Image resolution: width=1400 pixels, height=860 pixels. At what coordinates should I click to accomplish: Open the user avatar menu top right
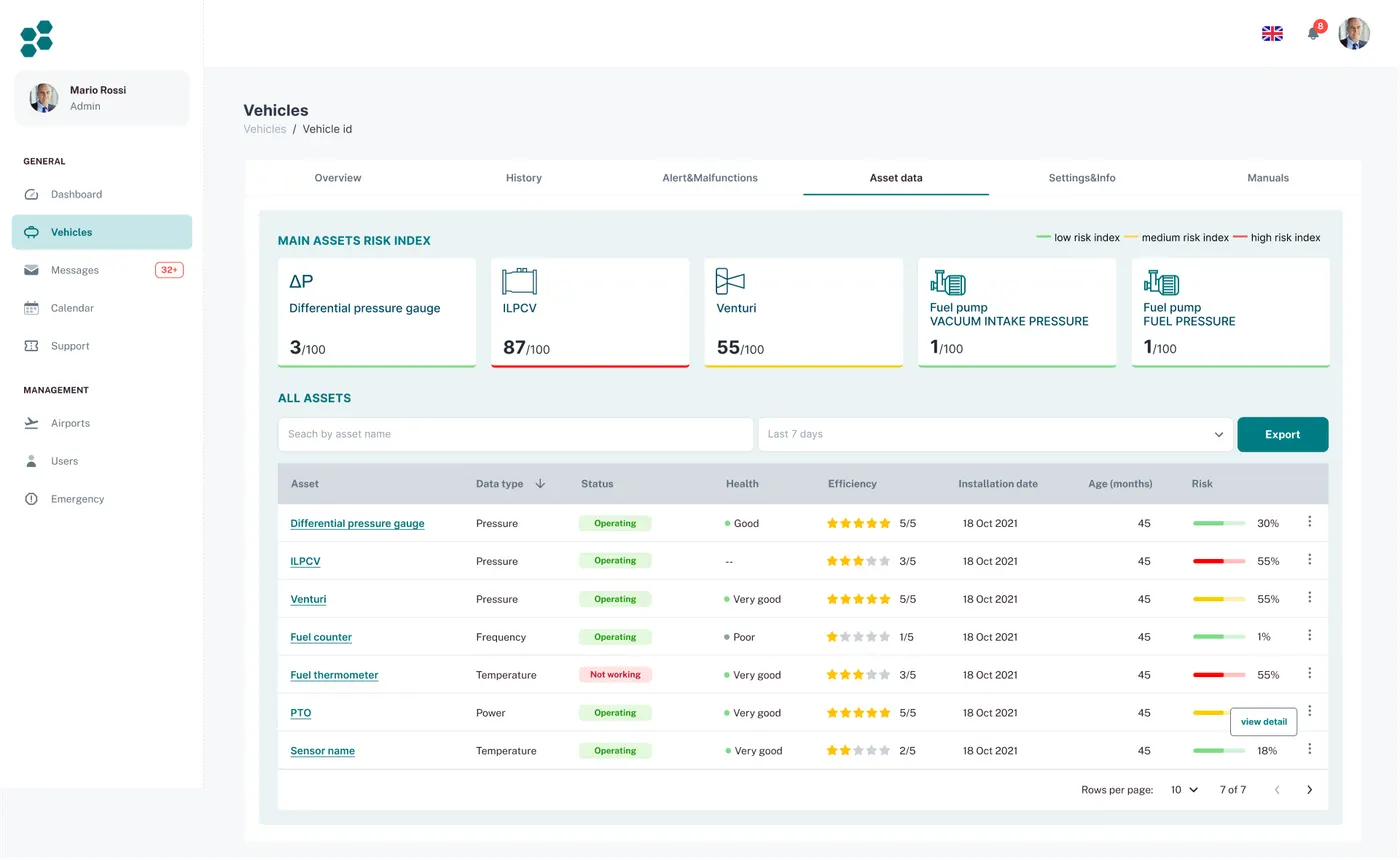pyautogui.click(x=1354, y=33)
